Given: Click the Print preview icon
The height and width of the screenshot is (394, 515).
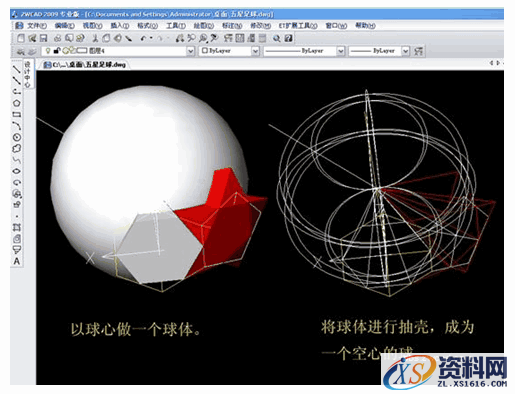Looking at the screenshot, I should (x=69, y=38).
